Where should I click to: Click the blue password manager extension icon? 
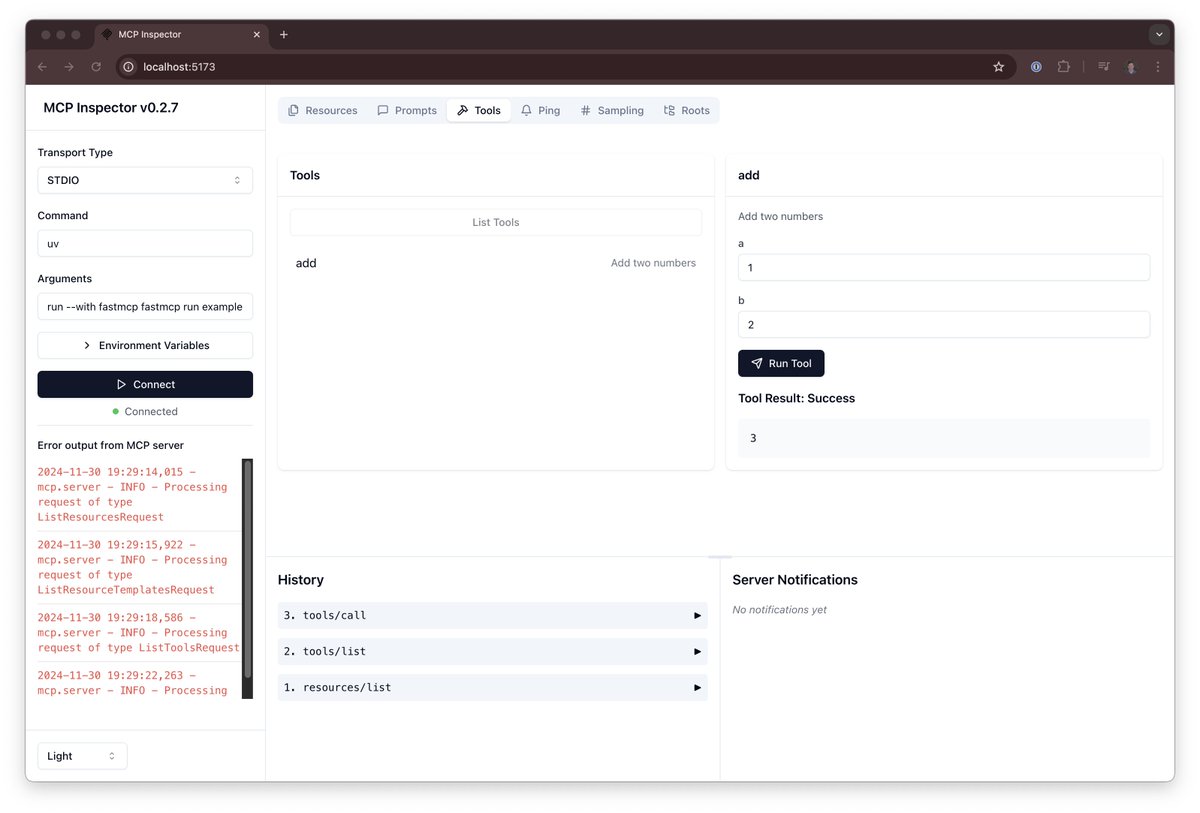click(x=1036, y=67)
